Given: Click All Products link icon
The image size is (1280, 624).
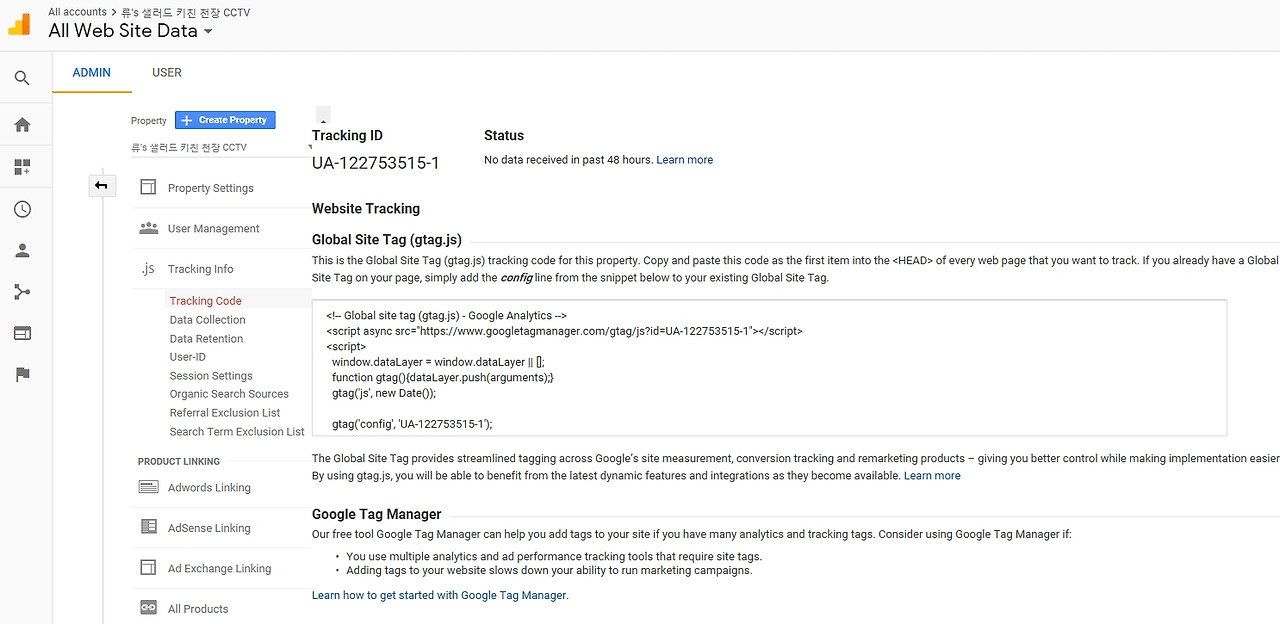Looking at the screenshot, I should [148, 608].
